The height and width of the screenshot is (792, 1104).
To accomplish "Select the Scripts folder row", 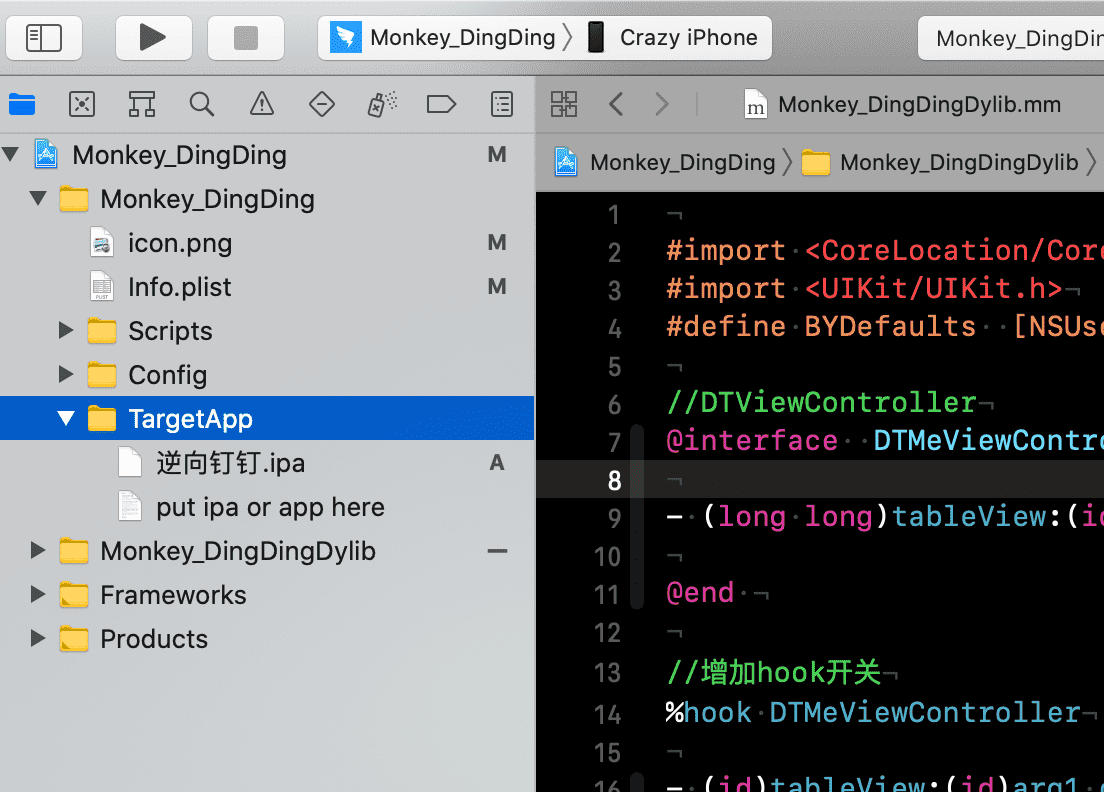I will point(267,330).
